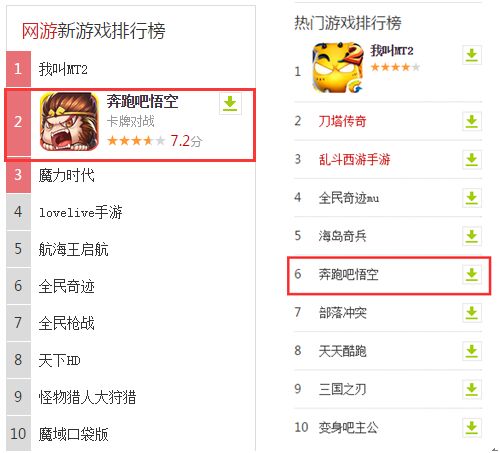Click download icon for 乱斗西游手游
Image resolution: width=500 pixels, height=453 pixels.
point(472,160)
